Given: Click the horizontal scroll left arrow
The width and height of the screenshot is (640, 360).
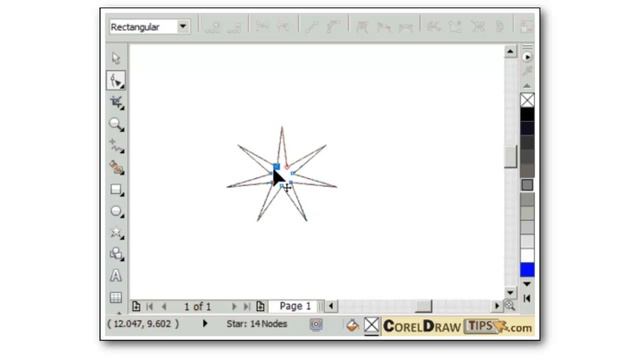Looking at the screenshot, I should click(331, 306).
